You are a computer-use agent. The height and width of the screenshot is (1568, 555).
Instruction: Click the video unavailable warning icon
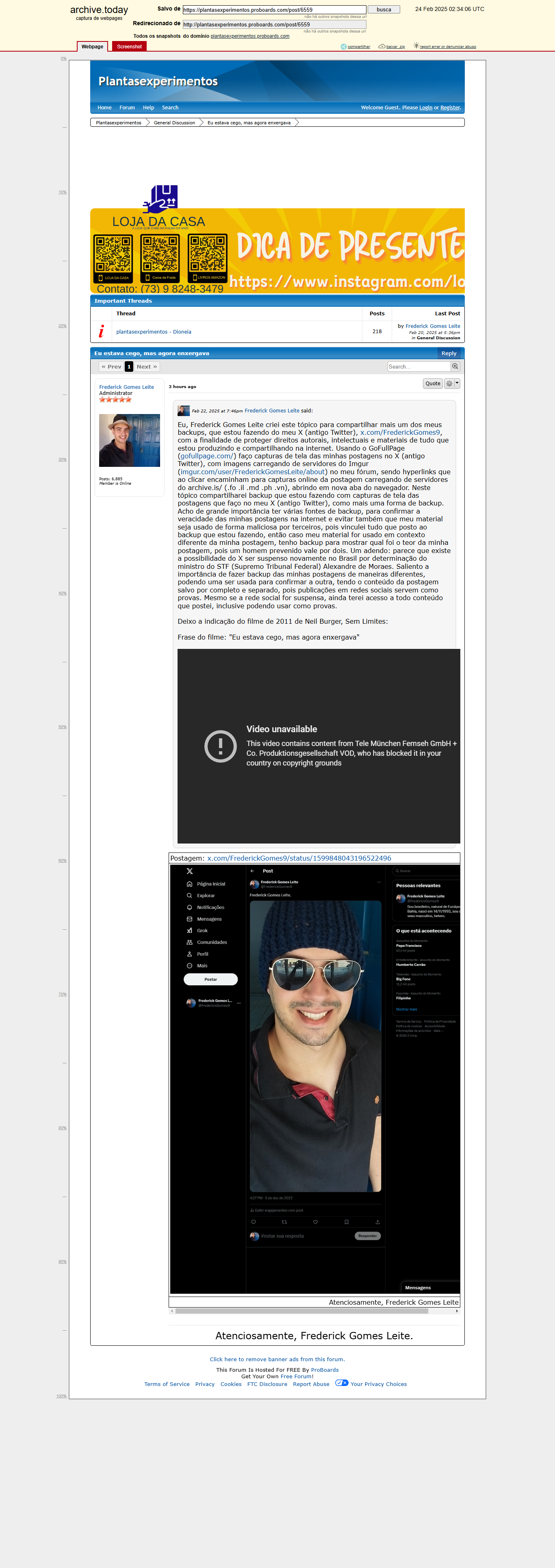click(x=220, y=746)
